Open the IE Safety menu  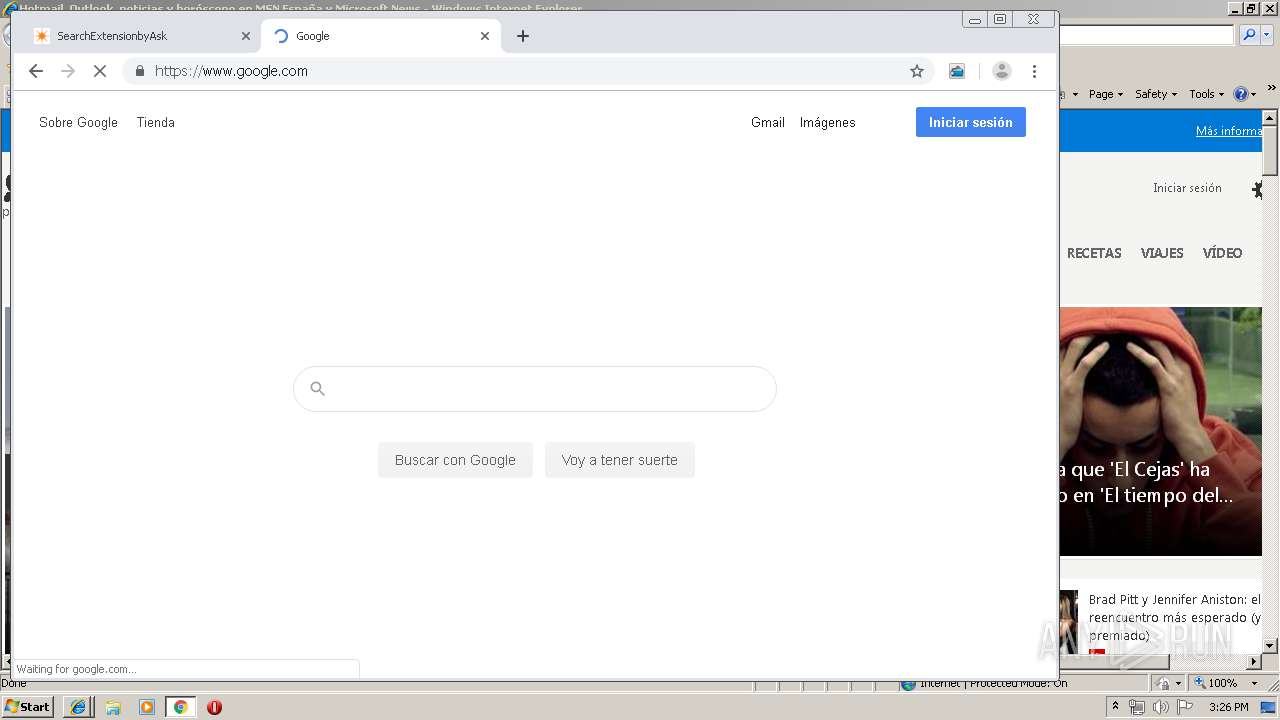click(x=1156, y=94)
